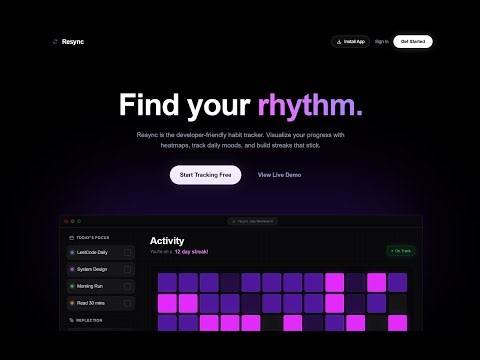The width and height of the screenshot is (480, 360).
Task: Select the first cell of the top heatmap row
Action: [x=167, y=282]
